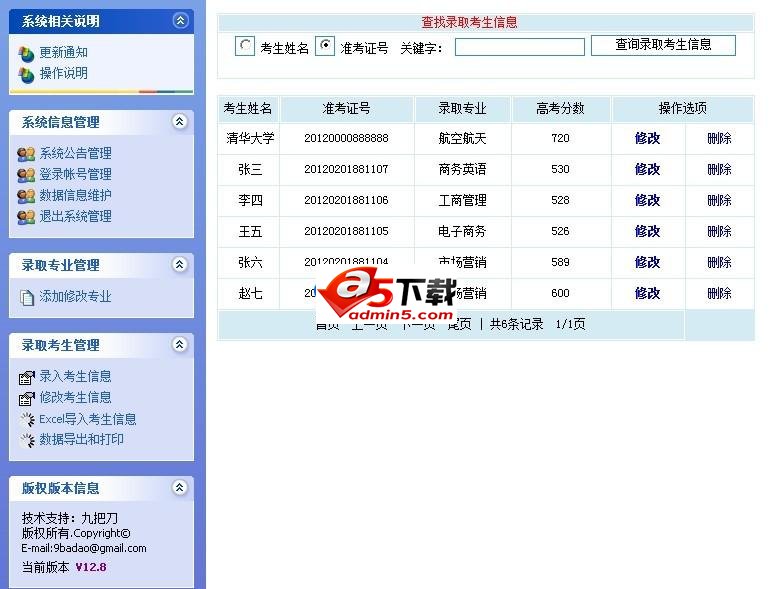The height and width of the screenshot is (589, 774).
Task: Click 修改 for 李四 row
Action: [648, 200]
